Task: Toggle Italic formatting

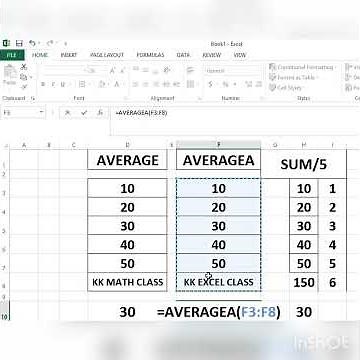Action: (x=53, y=85)
